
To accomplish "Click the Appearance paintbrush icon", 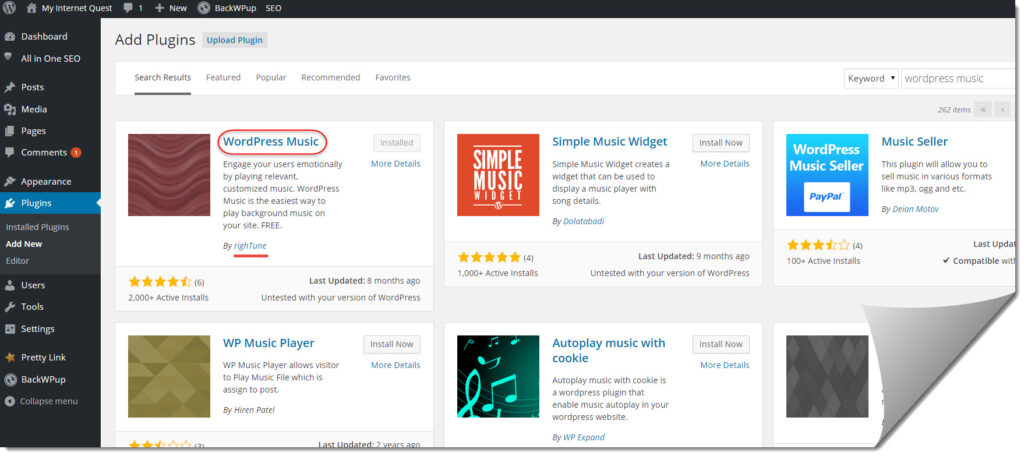I will 10,182.
